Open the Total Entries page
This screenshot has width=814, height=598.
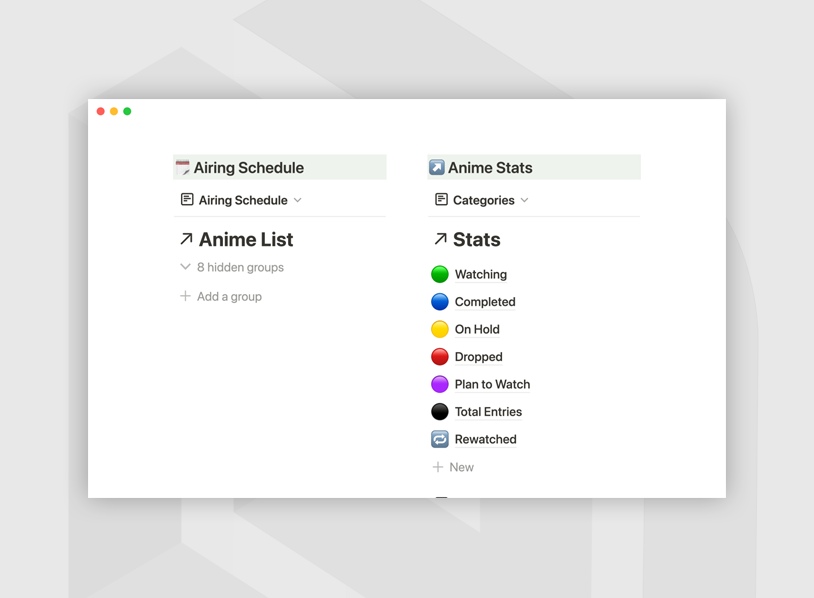pyautogui.click(x=488, y=412)
